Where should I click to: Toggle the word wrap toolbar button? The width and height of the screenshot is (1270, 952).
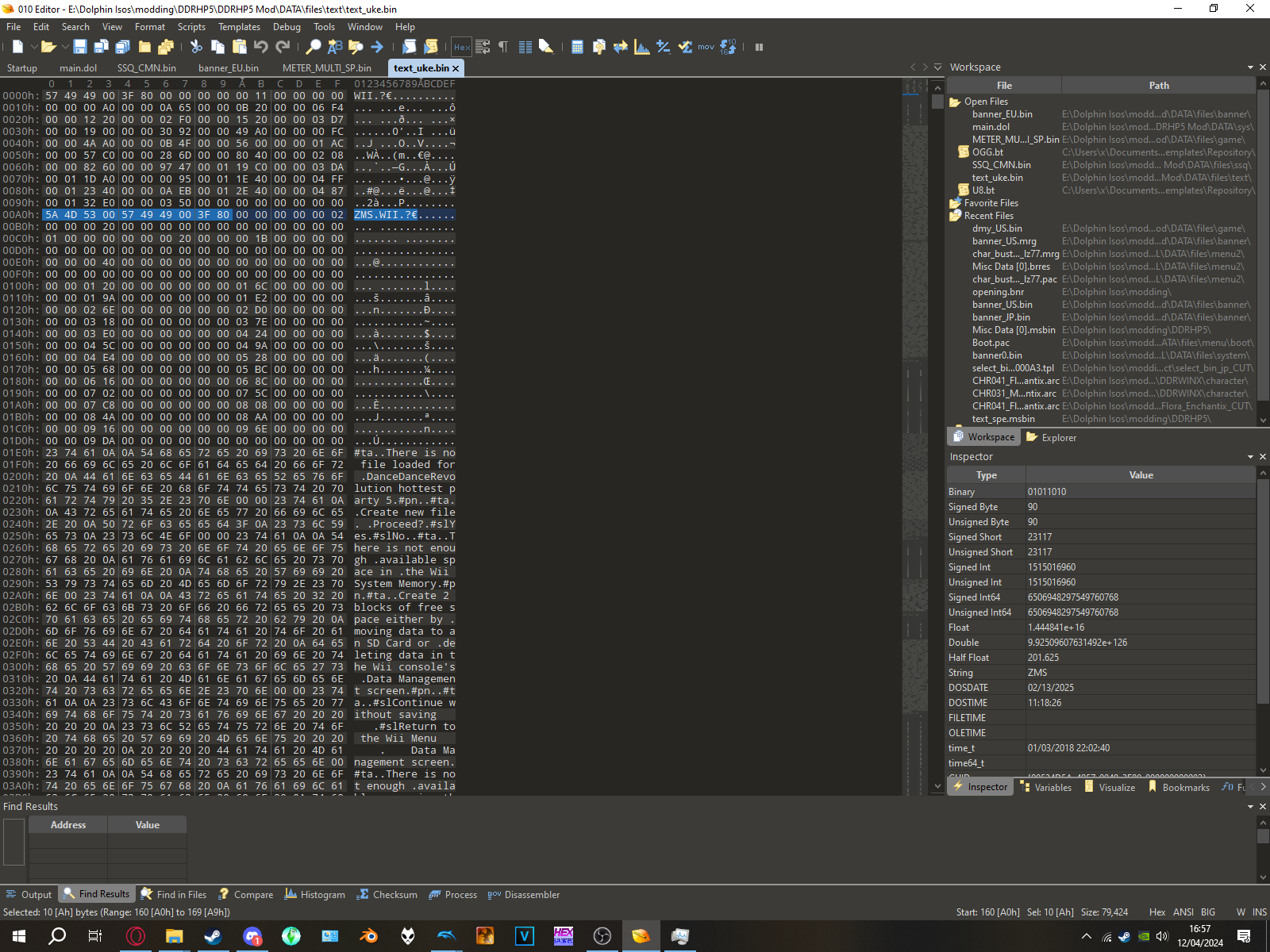point(482,47)
